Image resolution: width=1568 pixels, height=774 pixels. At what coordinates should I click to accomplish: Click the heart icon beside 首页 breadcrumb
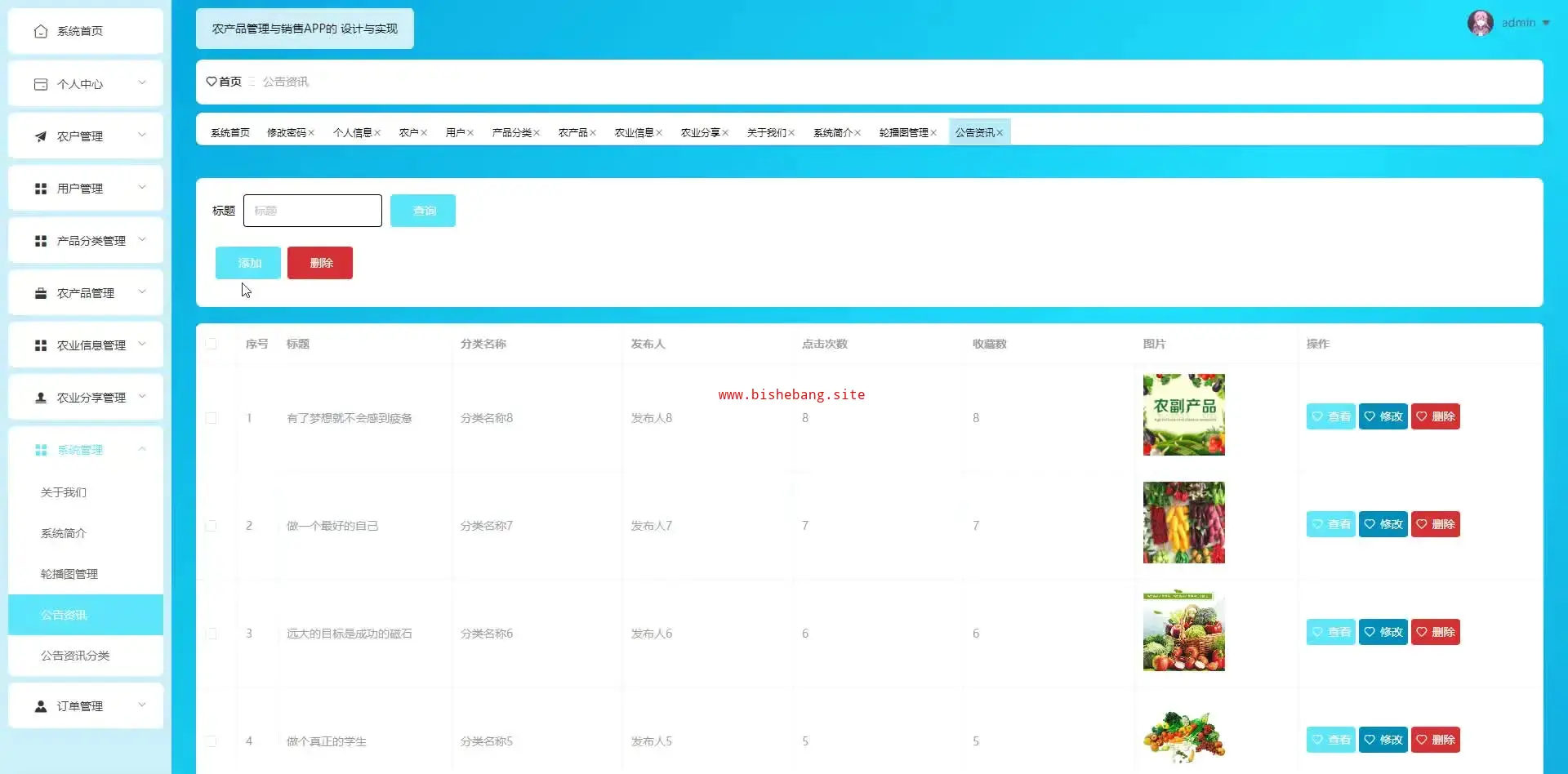(x=212, y=82)
